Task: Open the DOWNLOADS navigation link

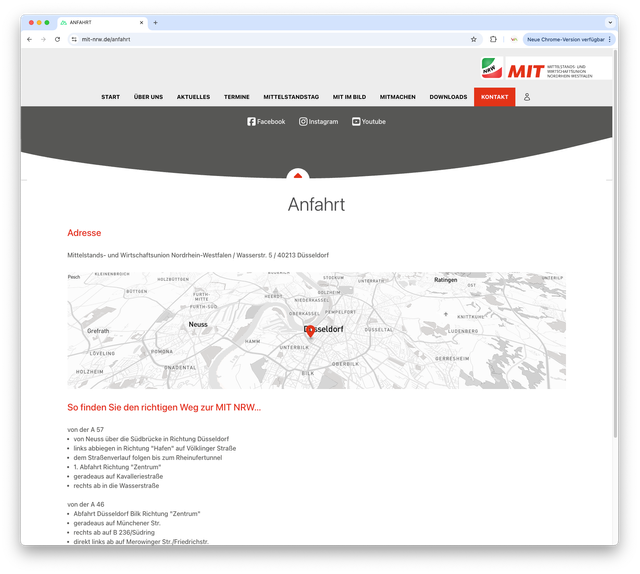Action: [448, 97]
